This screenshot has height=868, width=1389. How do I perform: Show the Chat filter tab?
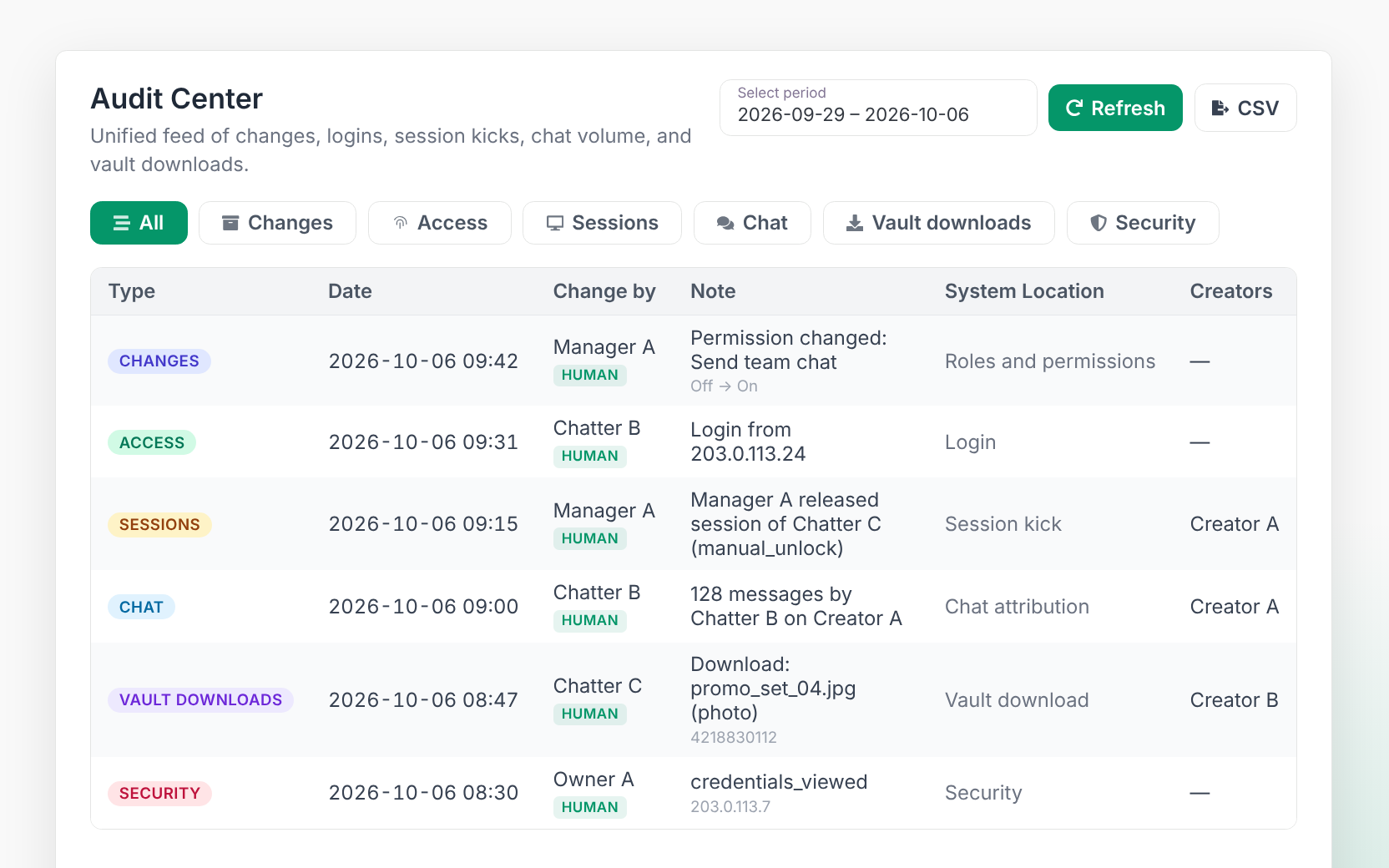click(x=752, y=223)
